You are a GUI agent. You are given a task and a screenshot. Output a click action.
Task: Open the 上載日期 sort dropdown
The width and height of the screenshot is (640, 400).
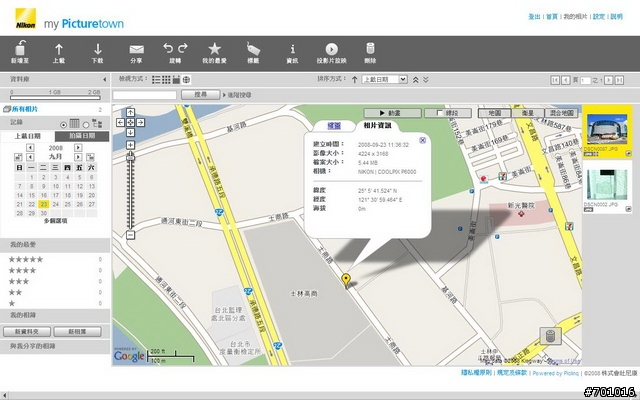(384, 80)
